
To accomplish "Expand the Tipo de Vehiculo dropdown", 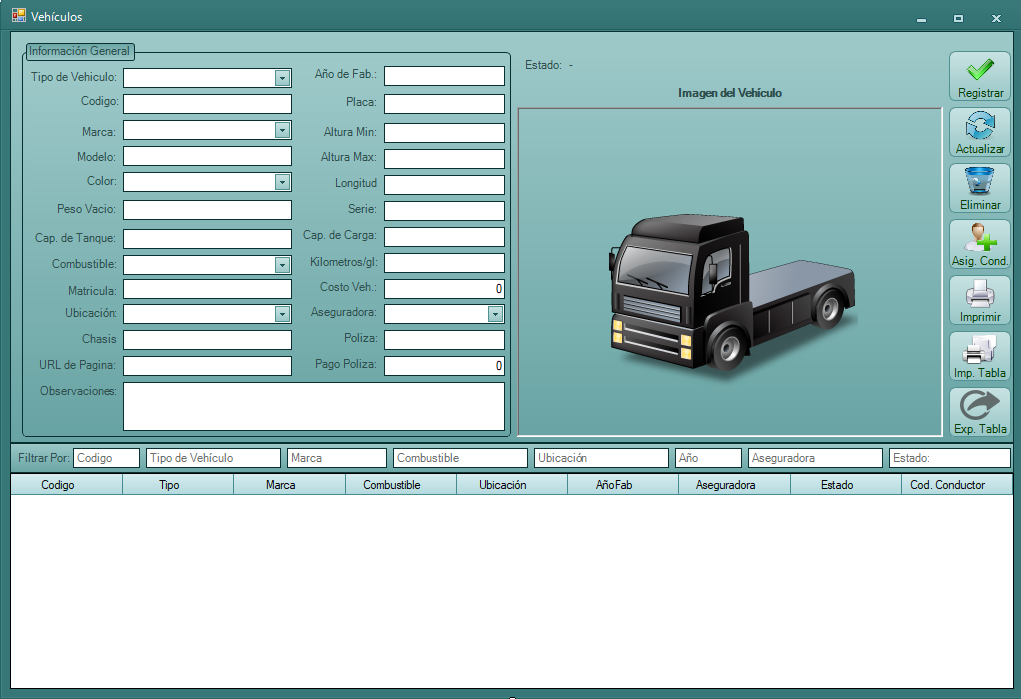I will (x=282, y=78).
